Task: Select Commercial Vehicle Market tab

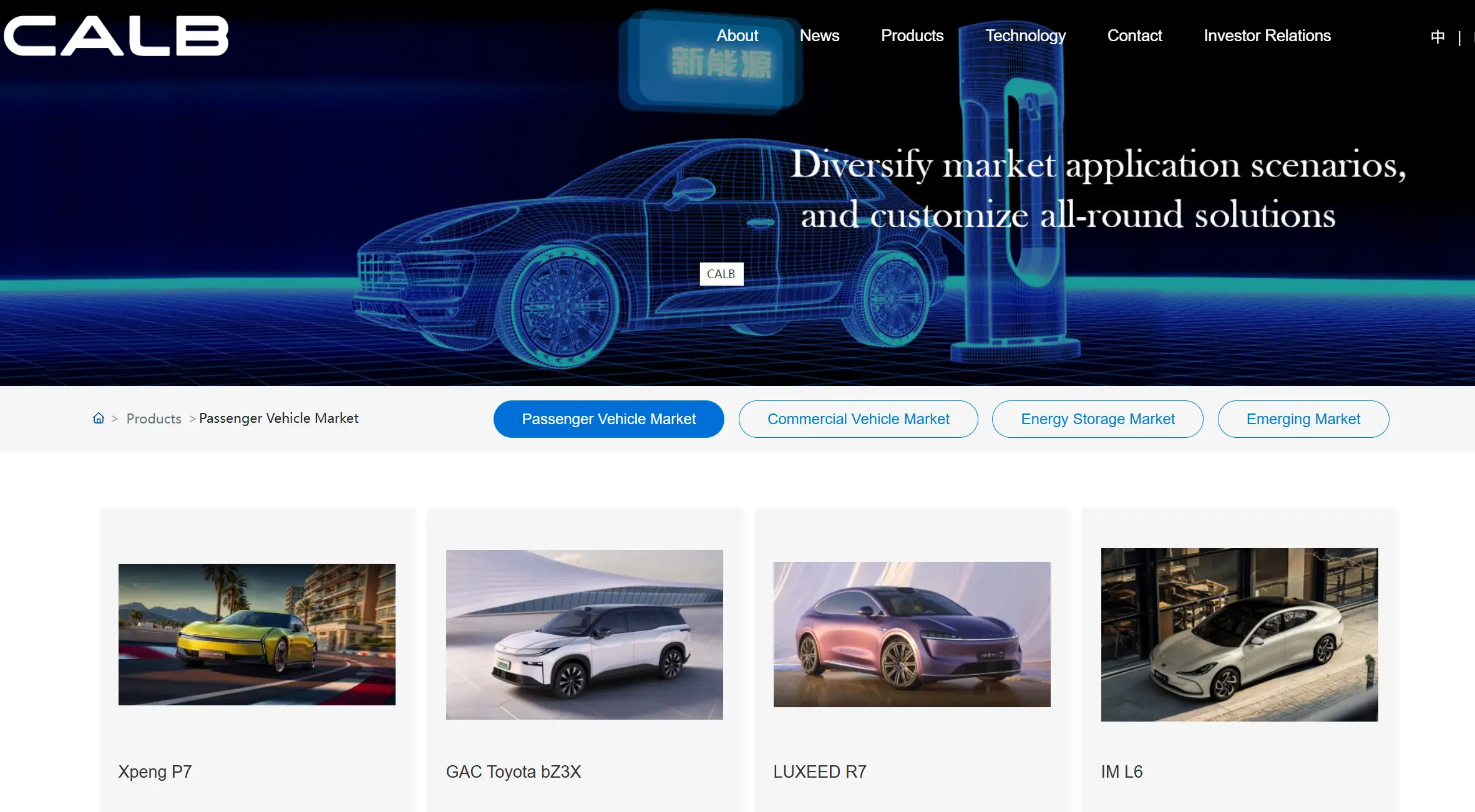Action: coord(858,419)
